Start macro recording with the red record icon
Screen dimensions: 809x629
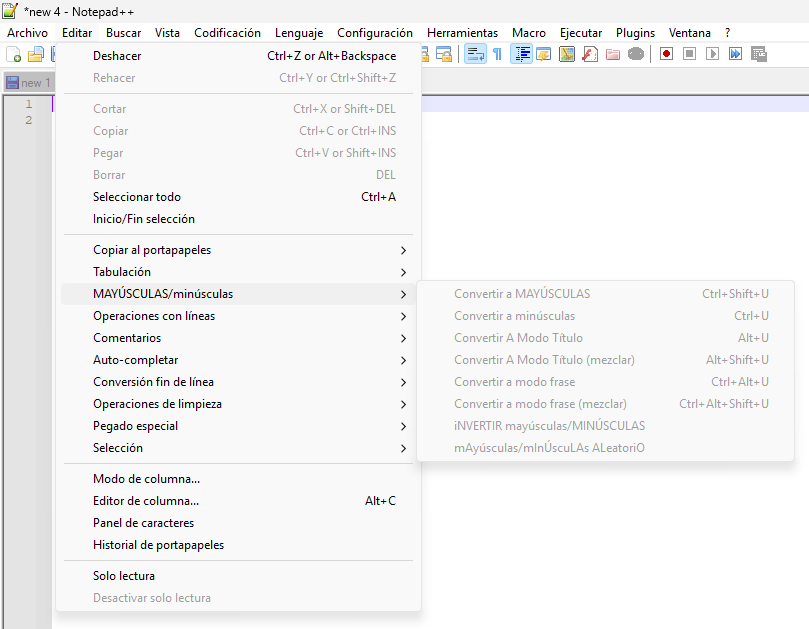pos(667,54)
